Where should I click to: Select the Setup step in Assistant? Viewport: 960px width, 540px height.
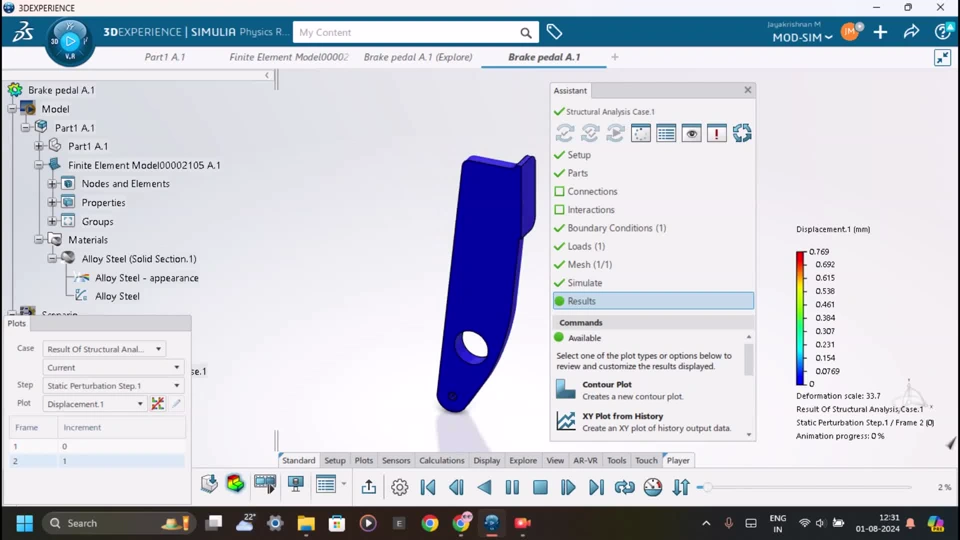(x=579, y=155)
